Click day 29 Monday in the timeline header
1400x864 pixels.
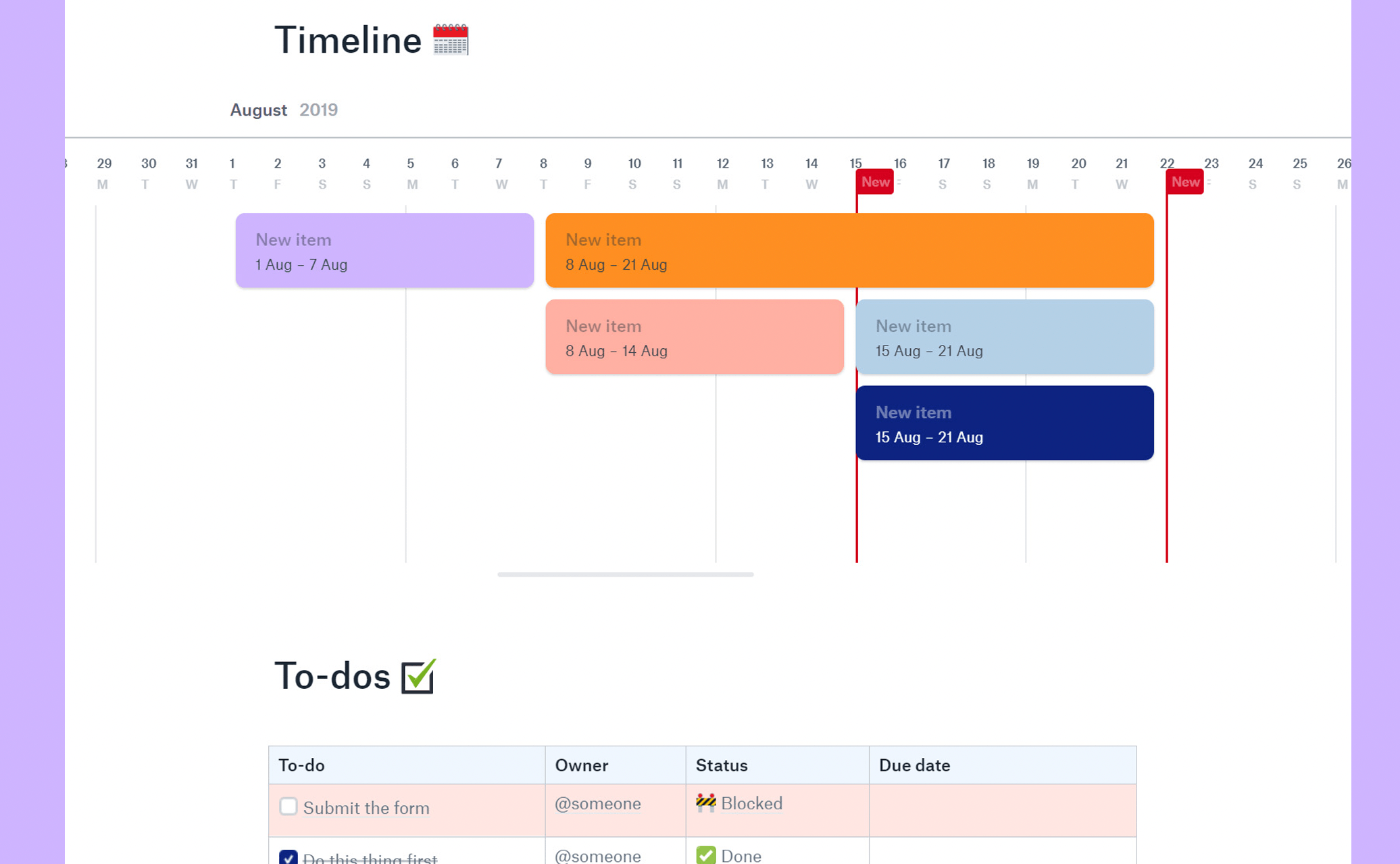[103, 173]
